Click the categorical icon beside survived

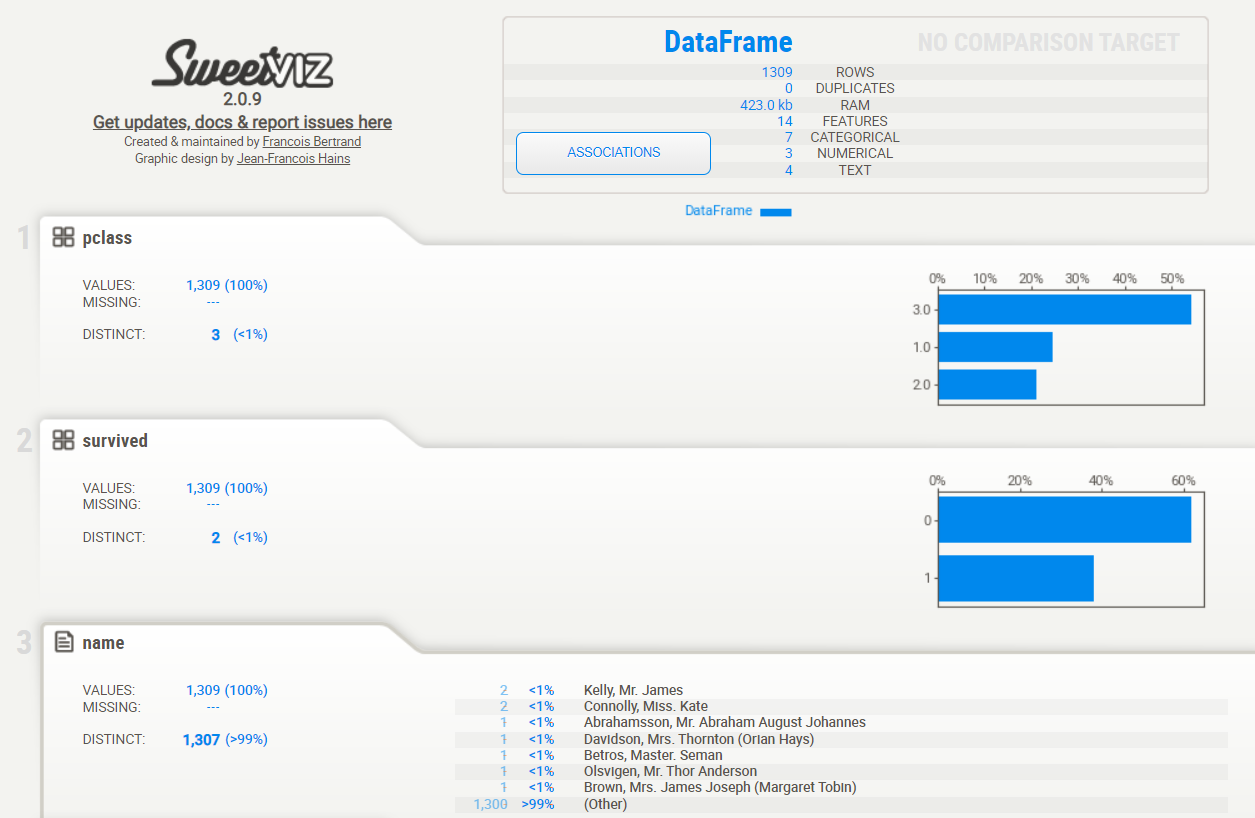coord(64,441)
